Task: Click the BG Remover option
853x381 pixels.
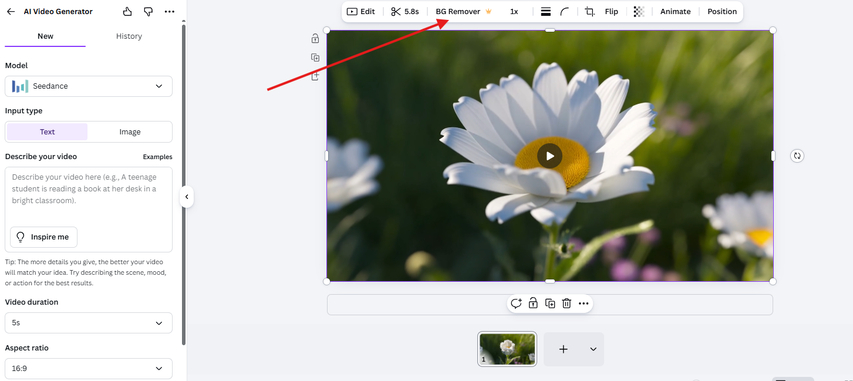Action: [x=458, y=11]
